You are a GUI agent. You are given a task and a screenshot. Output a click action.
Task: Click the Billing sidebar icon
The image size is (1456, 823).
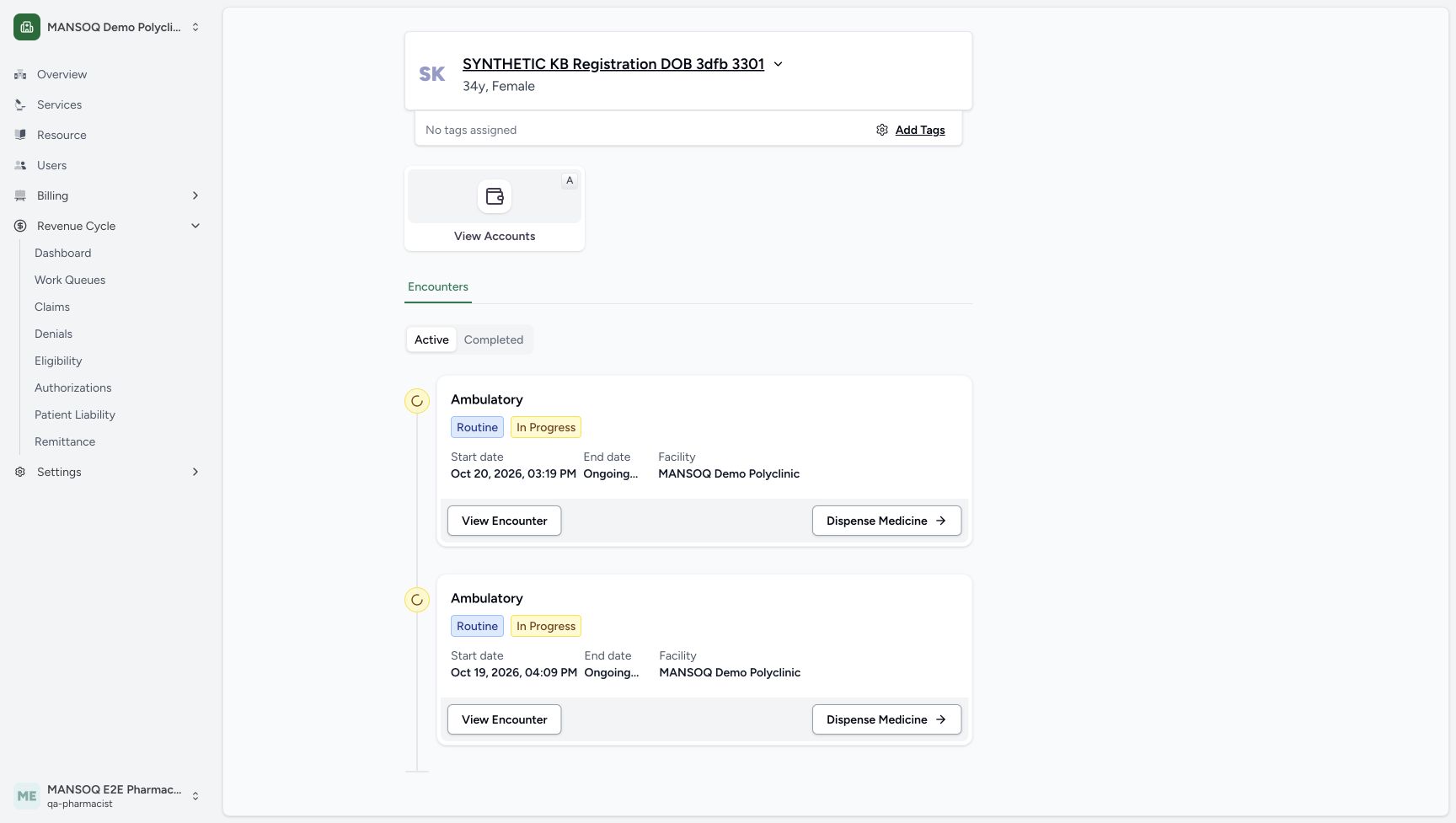click(20, 195)
